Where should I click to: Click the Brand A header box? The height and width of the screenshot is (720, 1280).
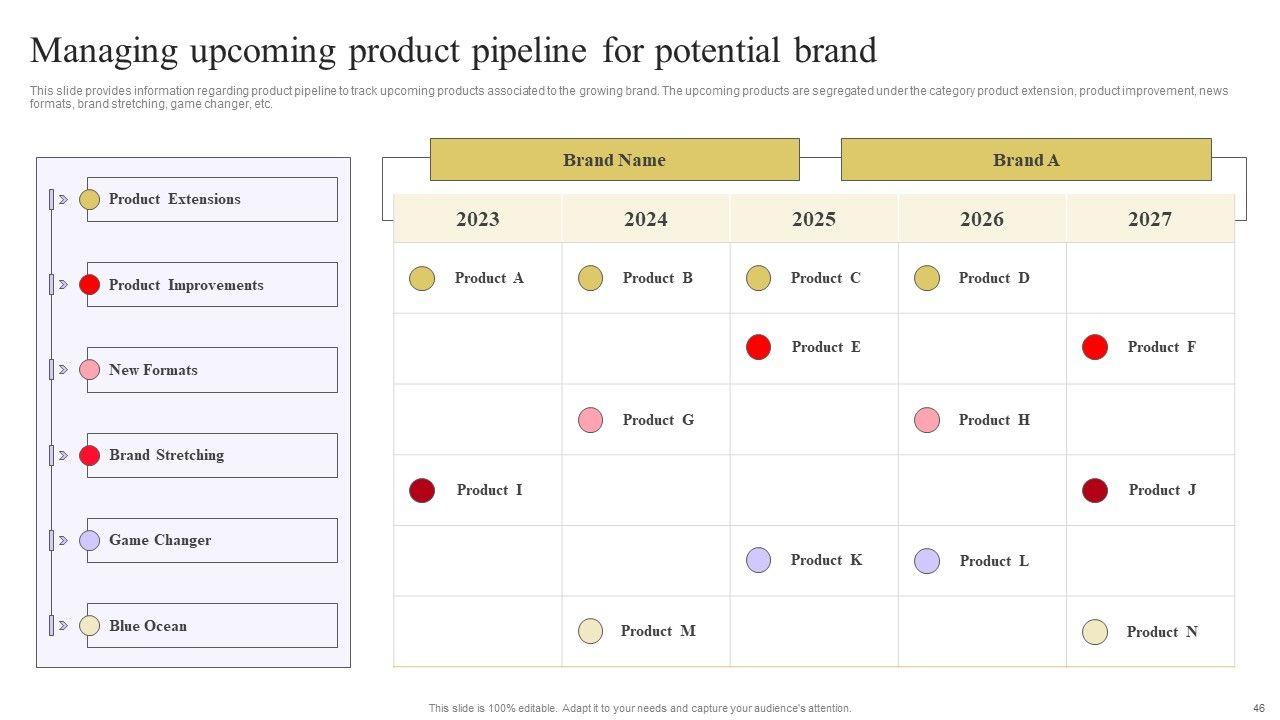point(1026,160)
